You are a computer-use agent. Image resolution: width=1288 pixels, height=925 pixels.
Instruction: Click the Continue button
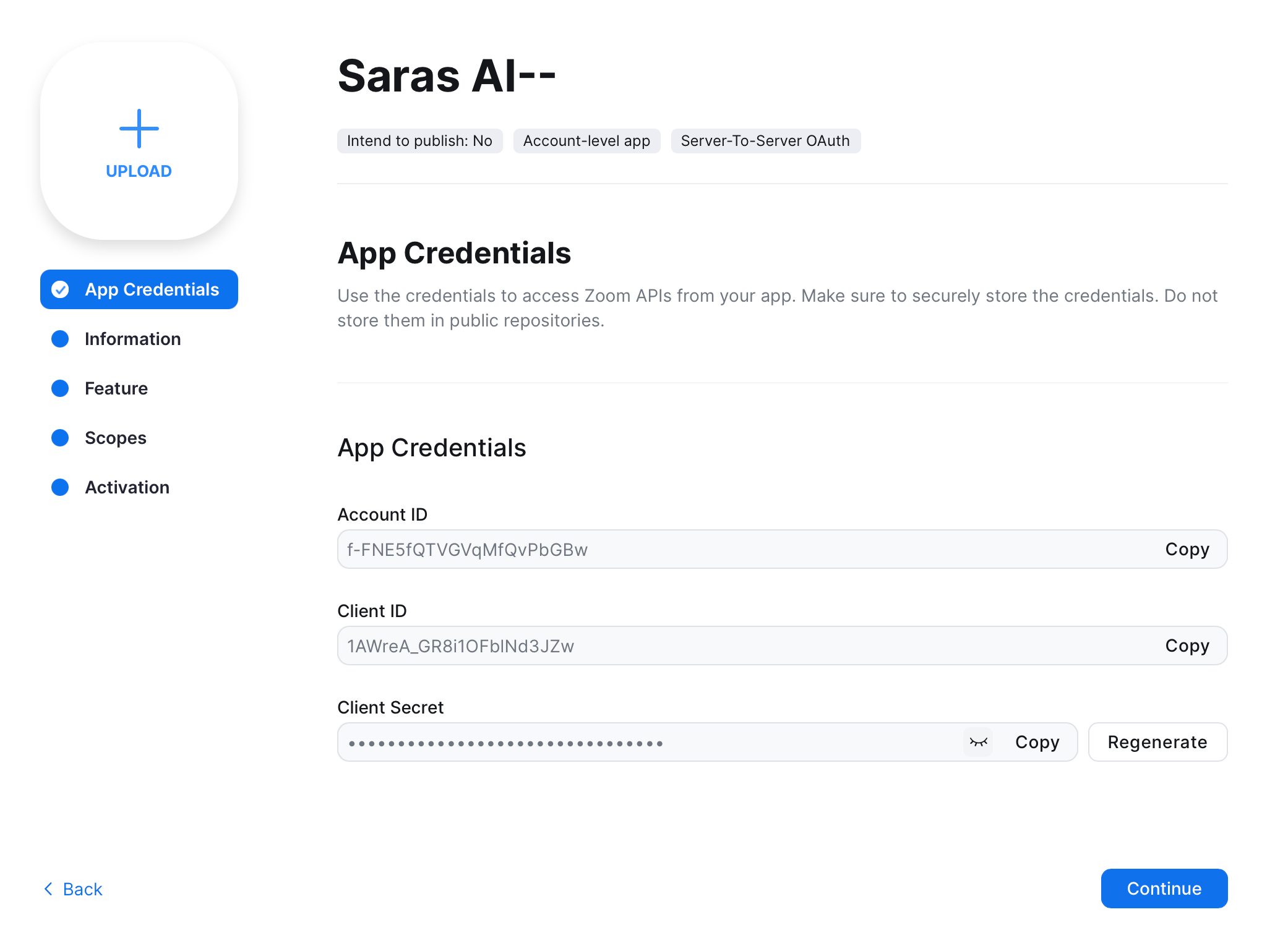(1164, 889)
